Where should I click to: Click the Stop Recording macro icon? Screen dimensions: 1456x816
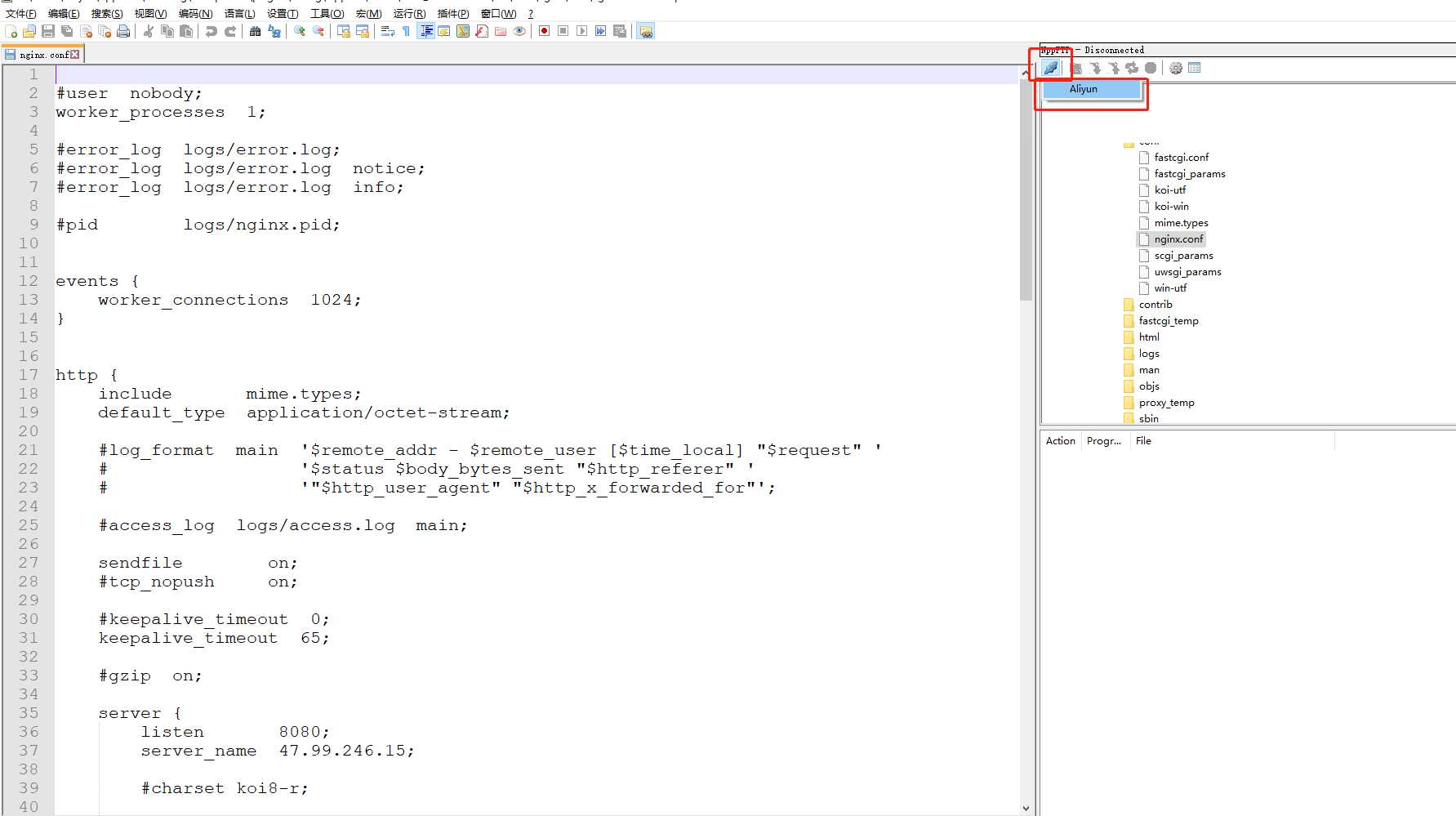click(563, 31)
